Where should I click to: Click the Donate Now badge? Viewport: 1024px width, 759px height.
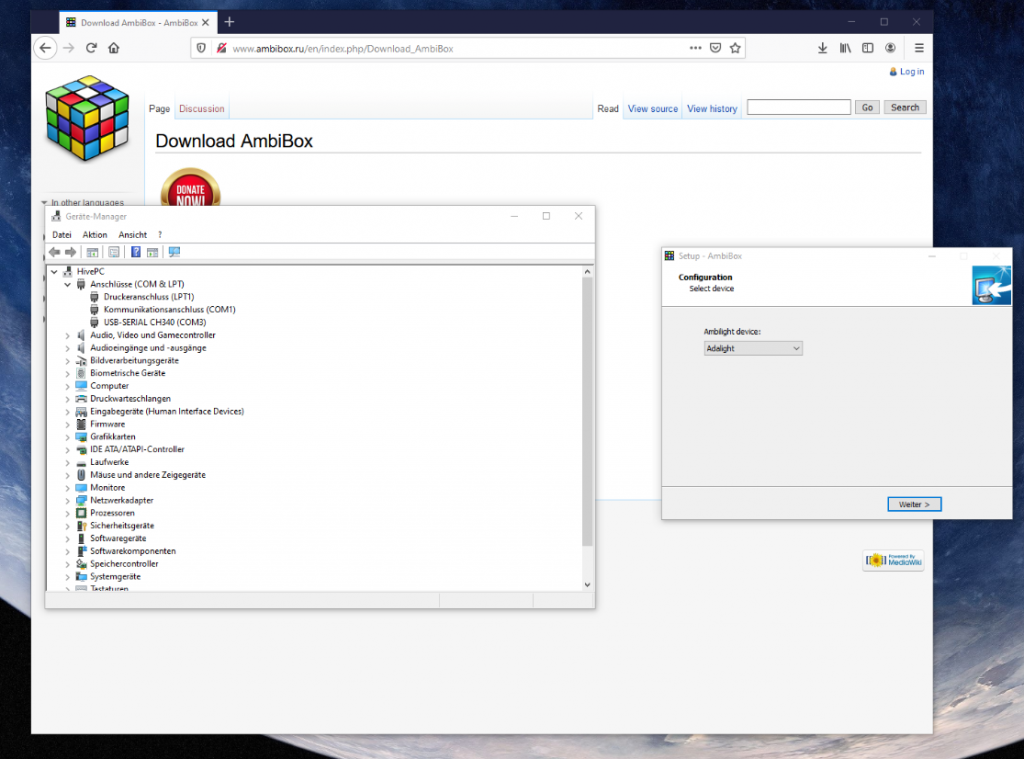point(191,188)
